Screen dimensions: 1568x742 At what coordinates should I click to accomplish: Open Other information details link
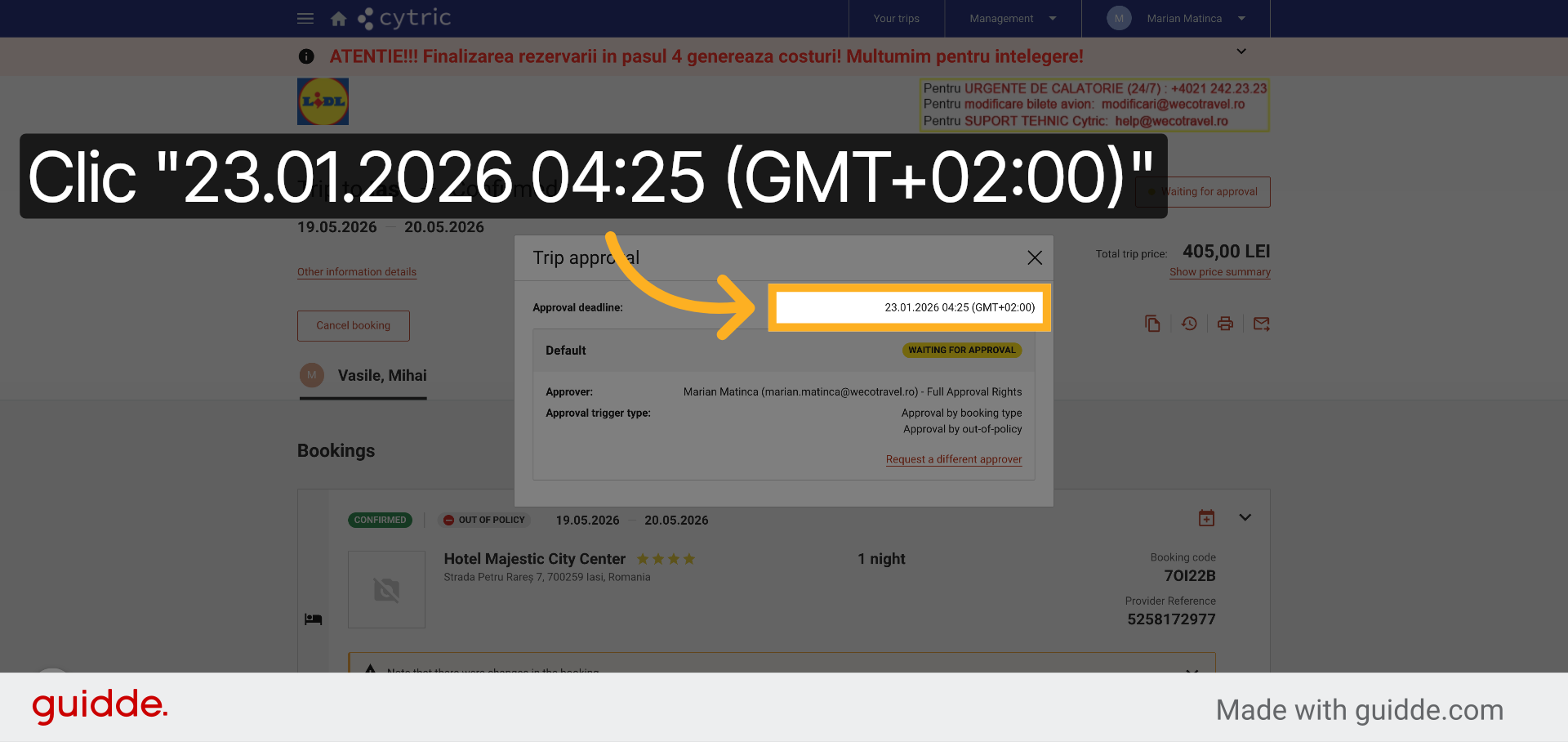click(357, 272)
